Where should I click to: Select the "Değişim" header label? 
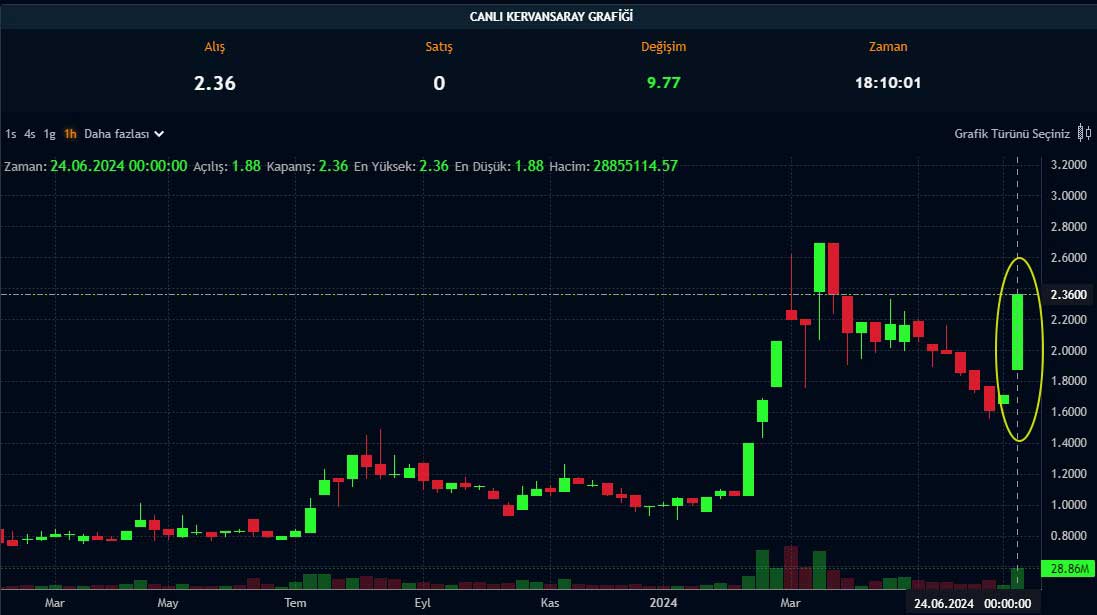tap(663, 47)
